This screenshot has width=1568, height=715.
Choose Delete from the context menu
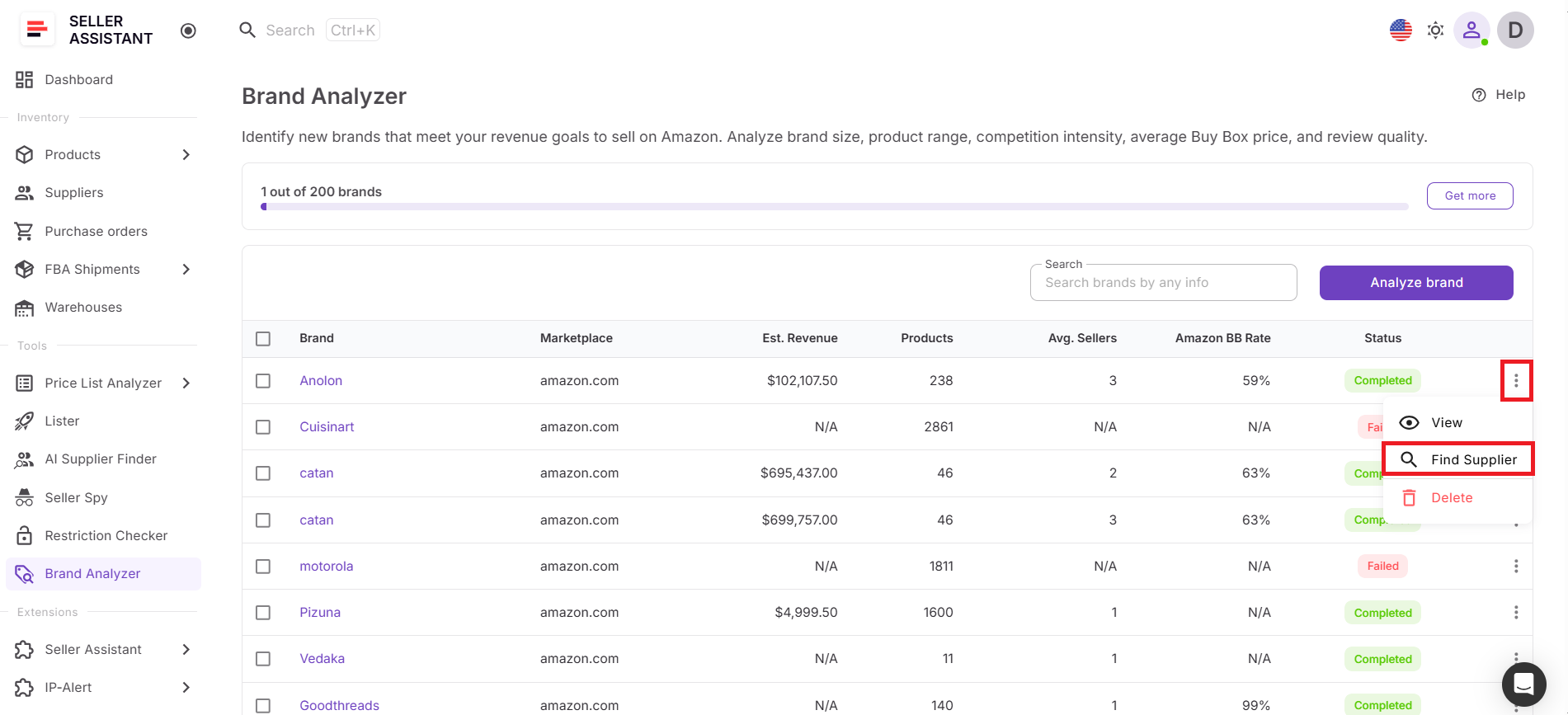point(1457,498)
